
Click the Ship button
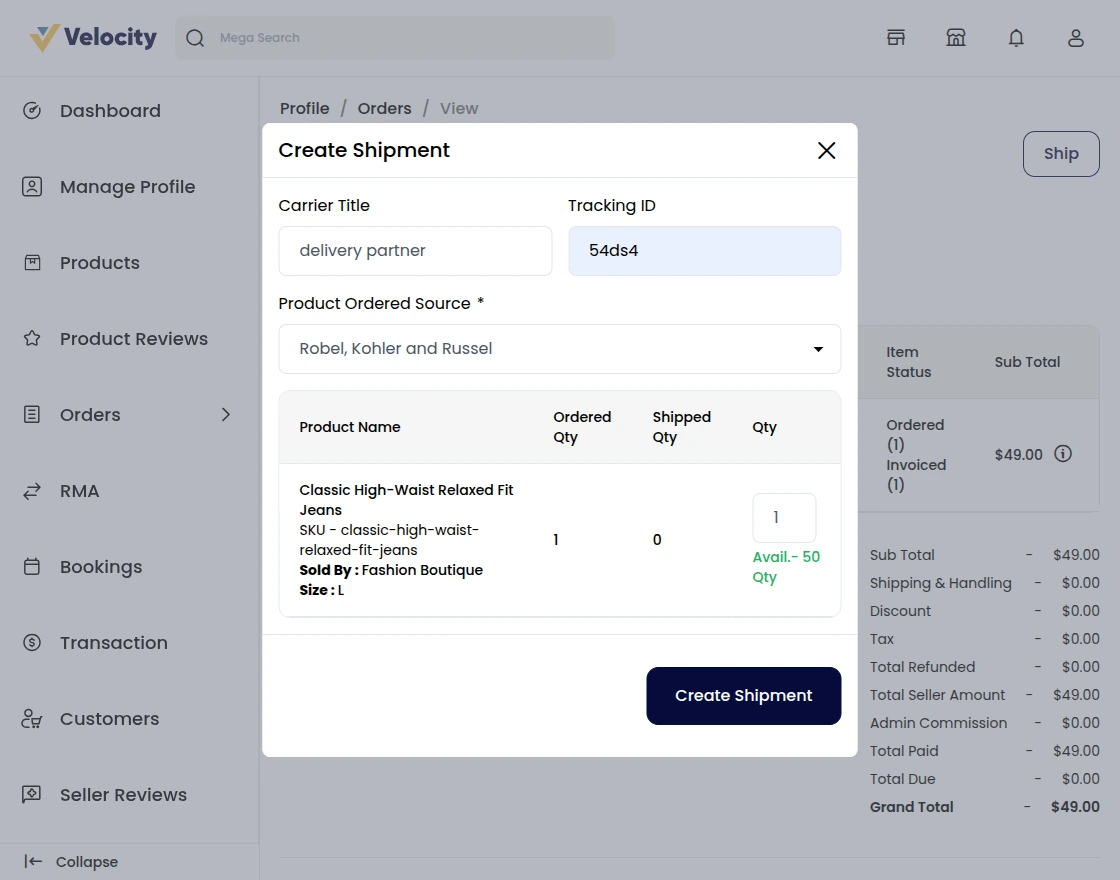[1060, 154]
